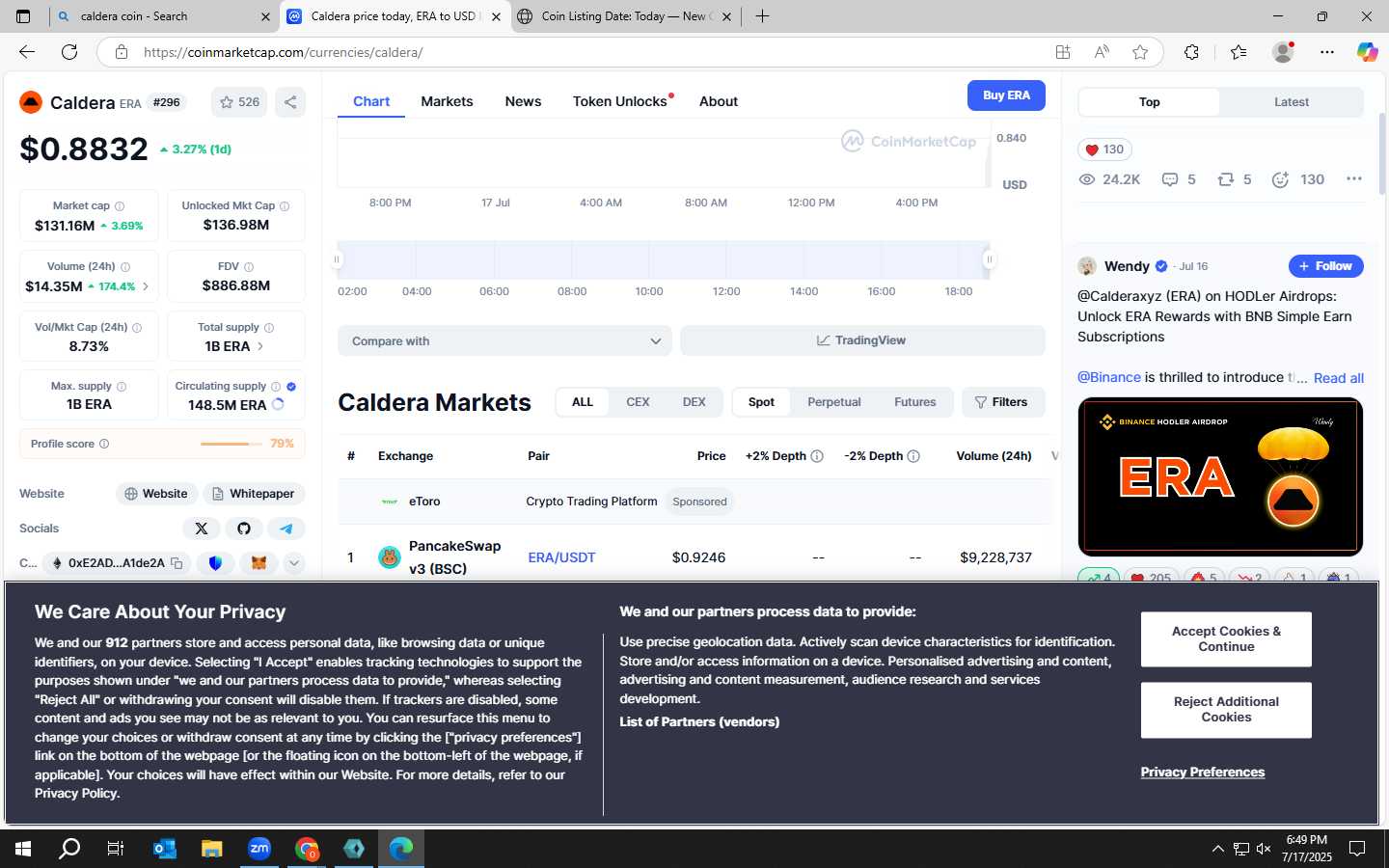Image resolution: width=1389 pixels, height=868 pixels.
Task: Open the GitHub social link
Action: [x=244, y=529]
